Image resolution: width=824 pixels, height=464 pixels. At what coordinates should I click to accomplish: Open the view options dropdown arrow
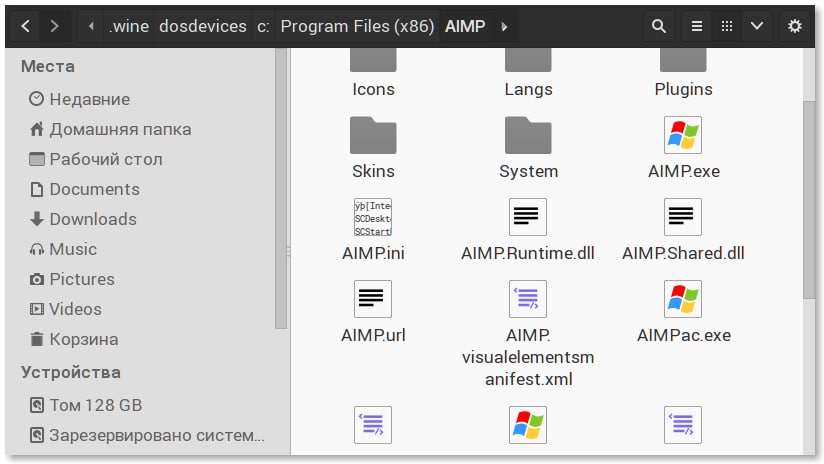tap(757, 26)
